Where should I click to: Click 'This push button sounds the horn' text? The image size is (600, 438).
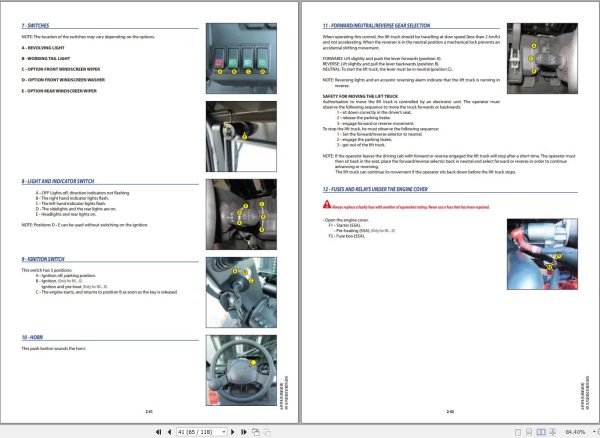[x=54, y=348]
